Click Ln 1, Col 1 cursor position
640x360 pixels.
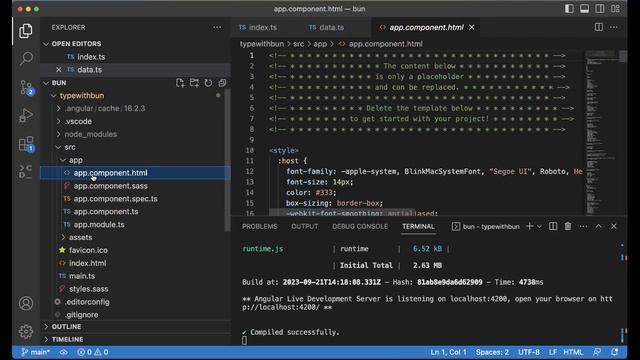448,352
